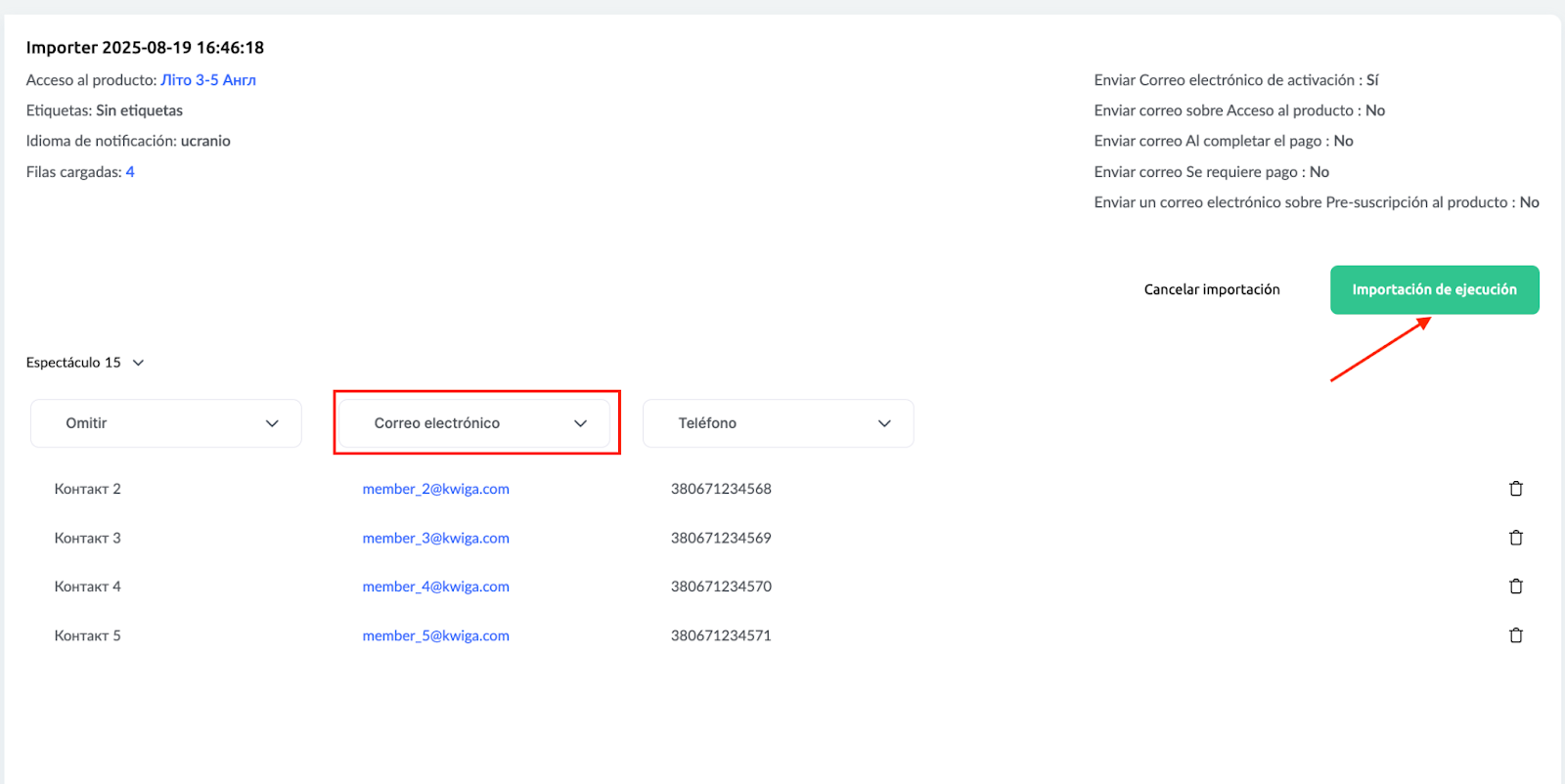The image size is (1565, 784).
Task: Select the Контакт 5 name cell
Action: click(x=88, y=635)
